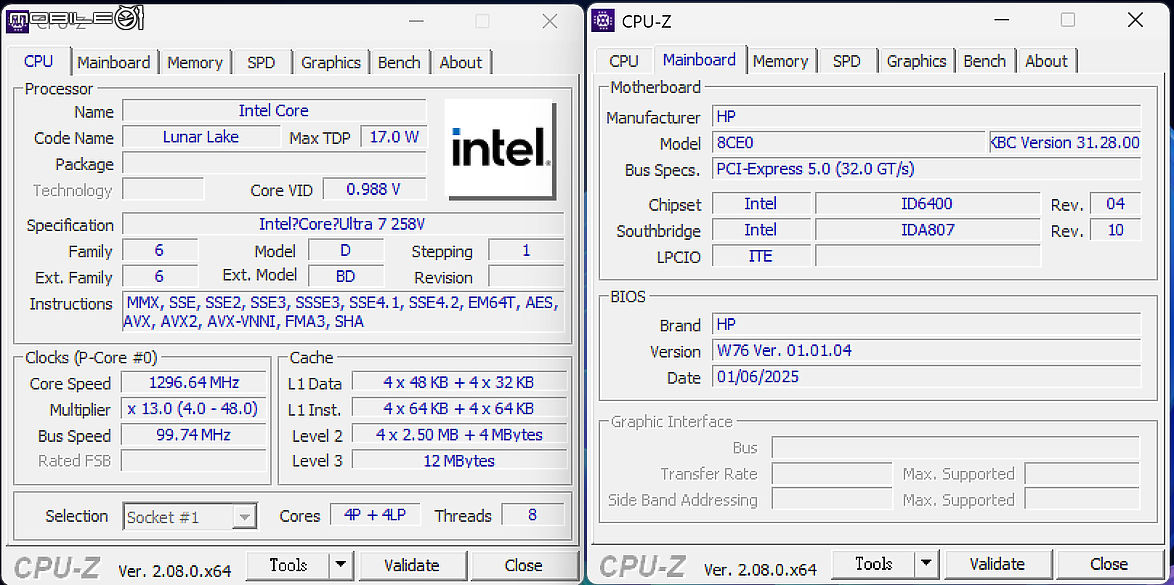The image size is (1174, 585).
Task: Expand Tools dropdown arrow in left window
Action: 341,565
